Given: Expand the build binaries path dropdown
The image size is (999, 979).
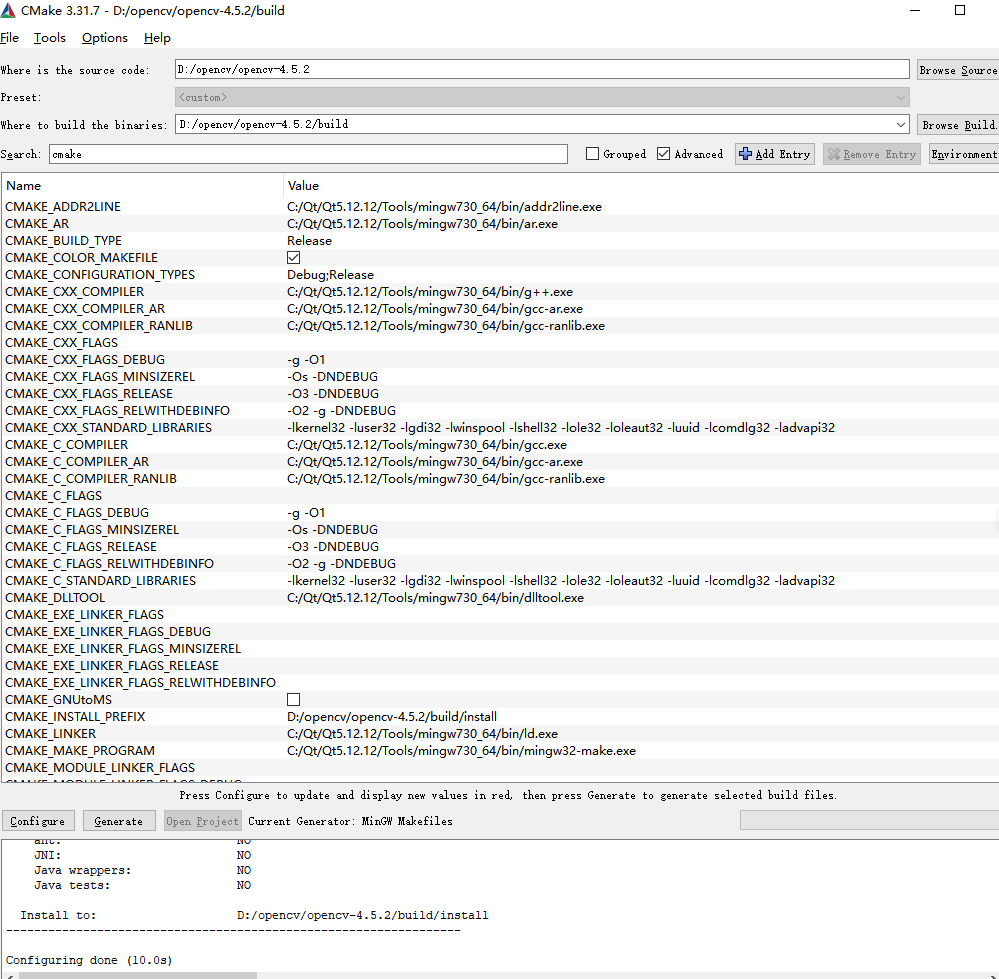Looking at the screenshot, I should (900, 124).
